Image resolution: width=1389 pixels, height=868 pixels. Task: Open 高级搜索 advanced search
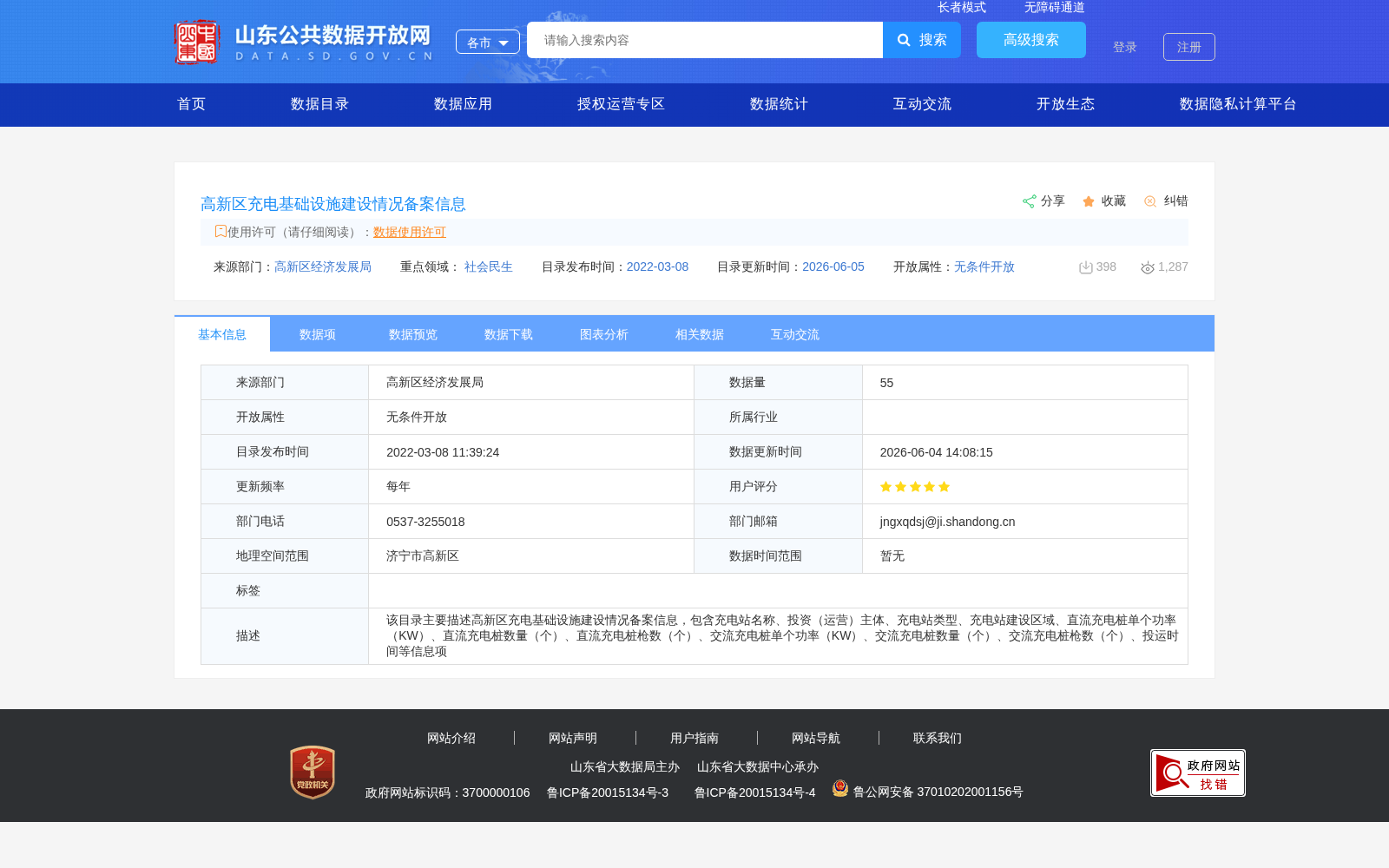coord(1031,40)
